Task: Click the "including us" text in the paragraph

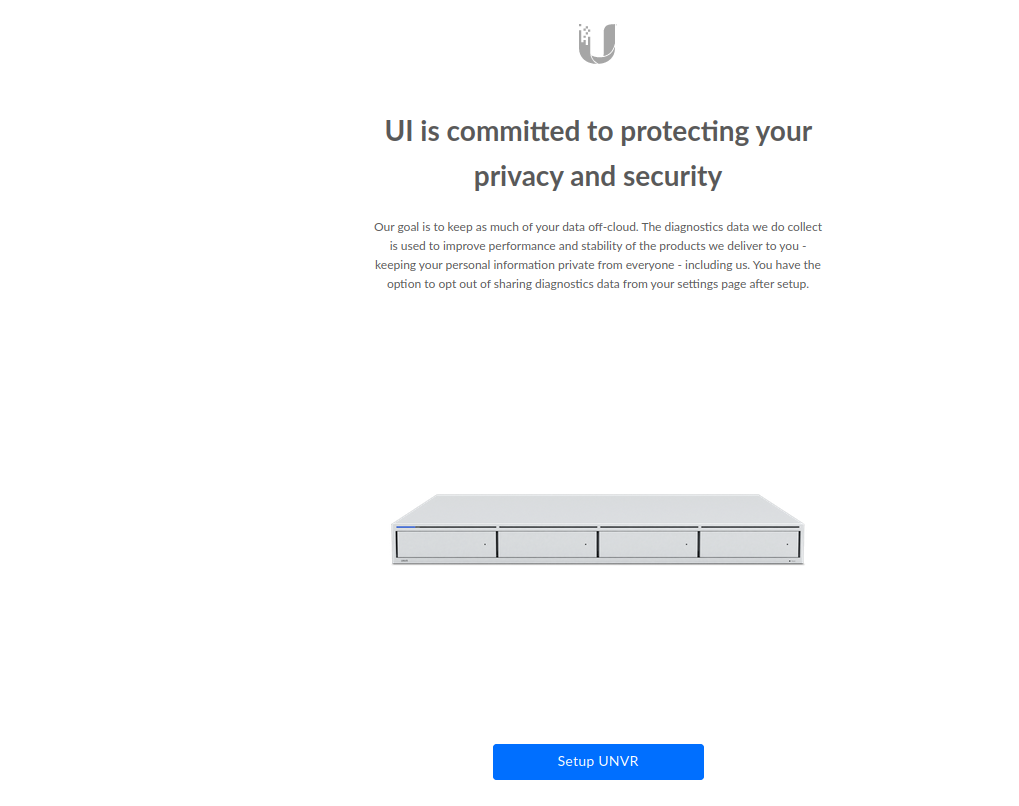Action: click(x=717, y=265)
